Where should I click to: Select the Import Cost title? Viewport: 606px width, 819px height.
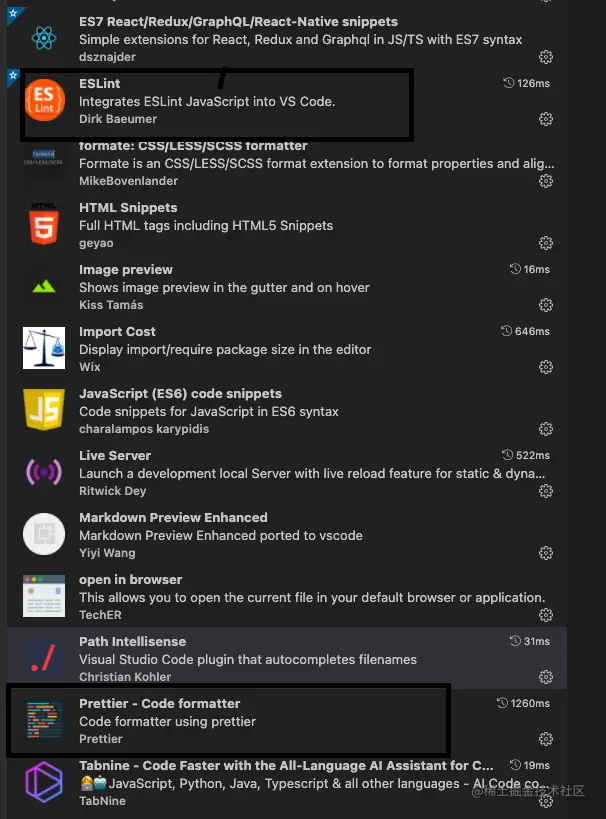click(x=117, y=332)
